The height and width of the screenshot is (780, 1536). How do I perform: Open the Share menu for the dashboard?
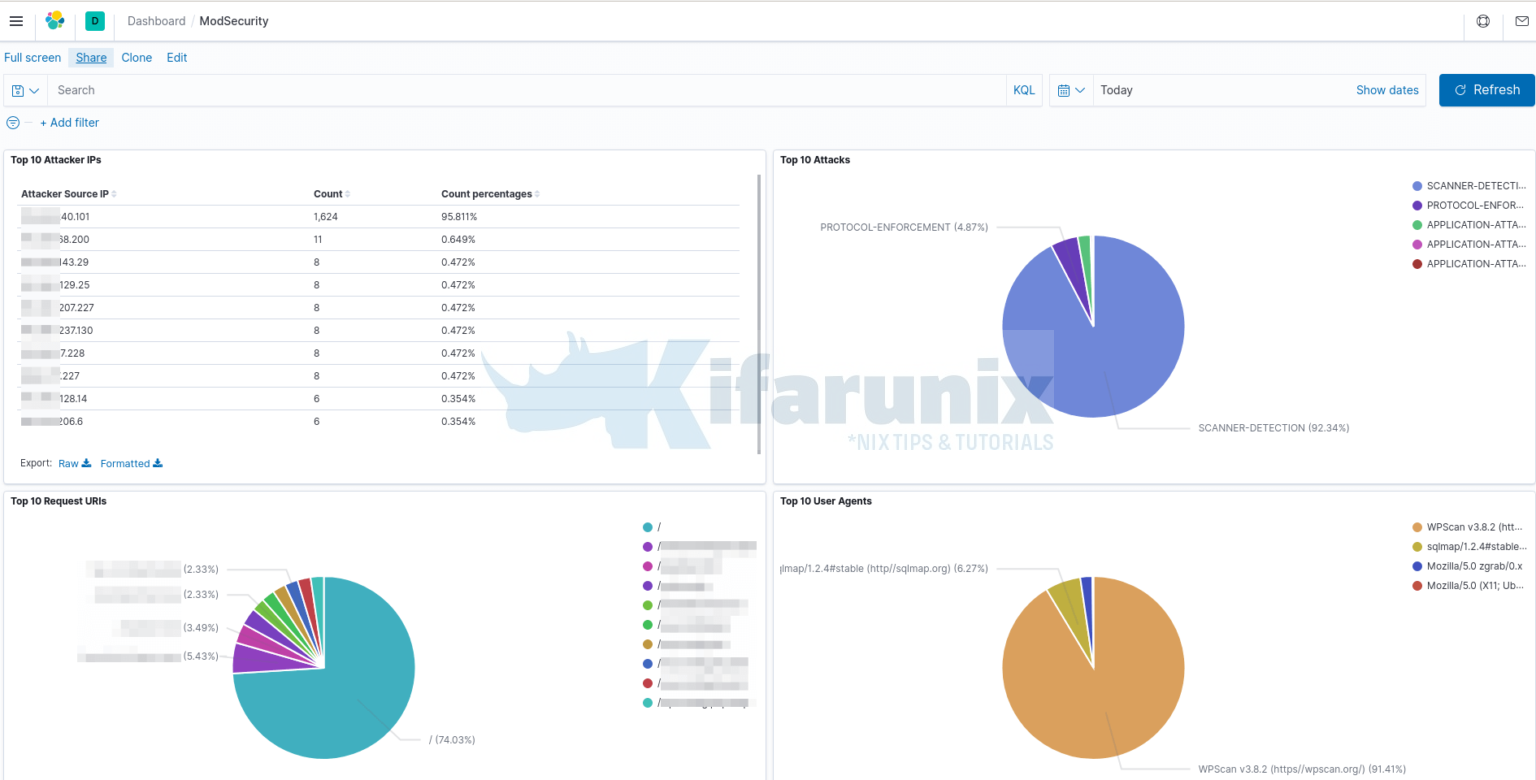click(91, 57)
